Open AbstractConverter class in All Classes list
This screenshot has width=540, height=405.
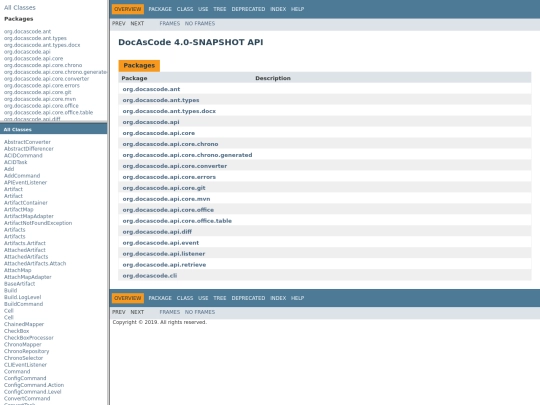click(27, 142)
